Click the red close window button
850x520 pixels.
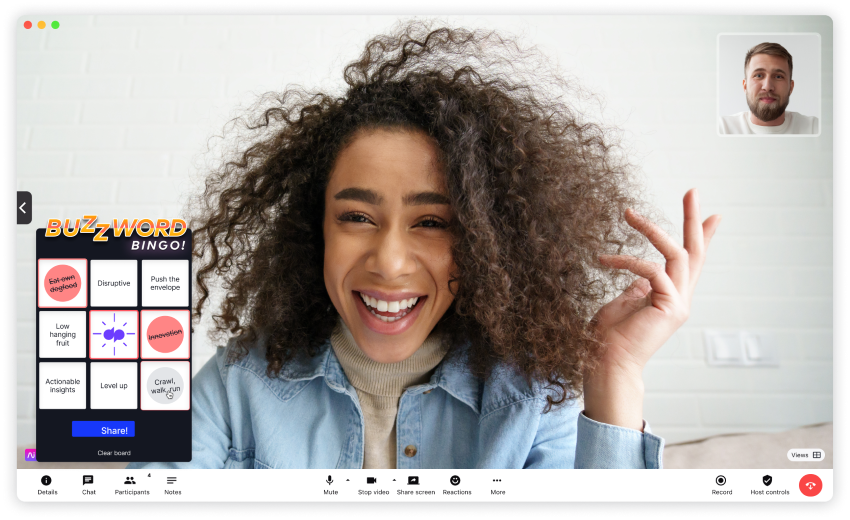(28, 25)
